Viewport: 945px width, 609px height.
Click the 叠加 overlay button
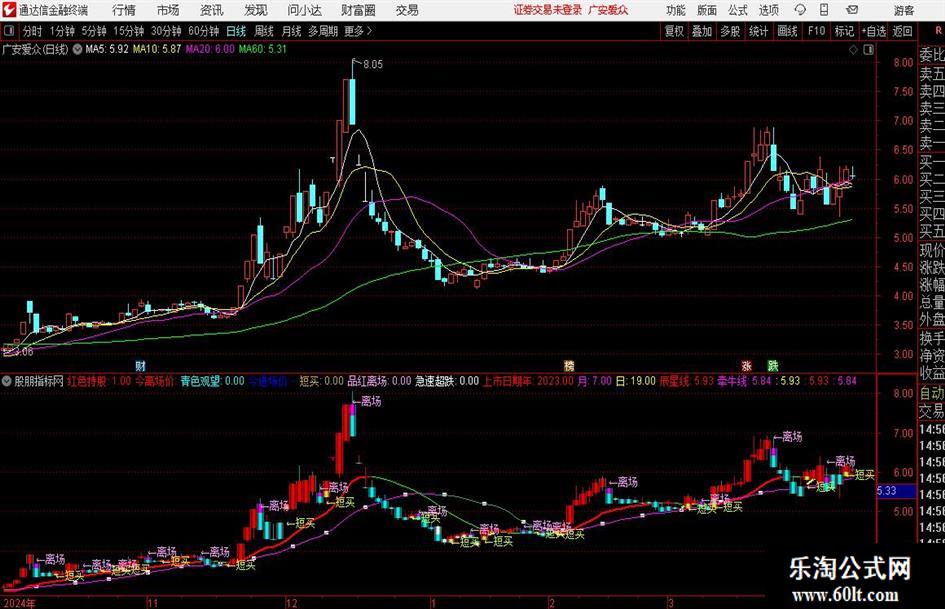click(702, 31)
